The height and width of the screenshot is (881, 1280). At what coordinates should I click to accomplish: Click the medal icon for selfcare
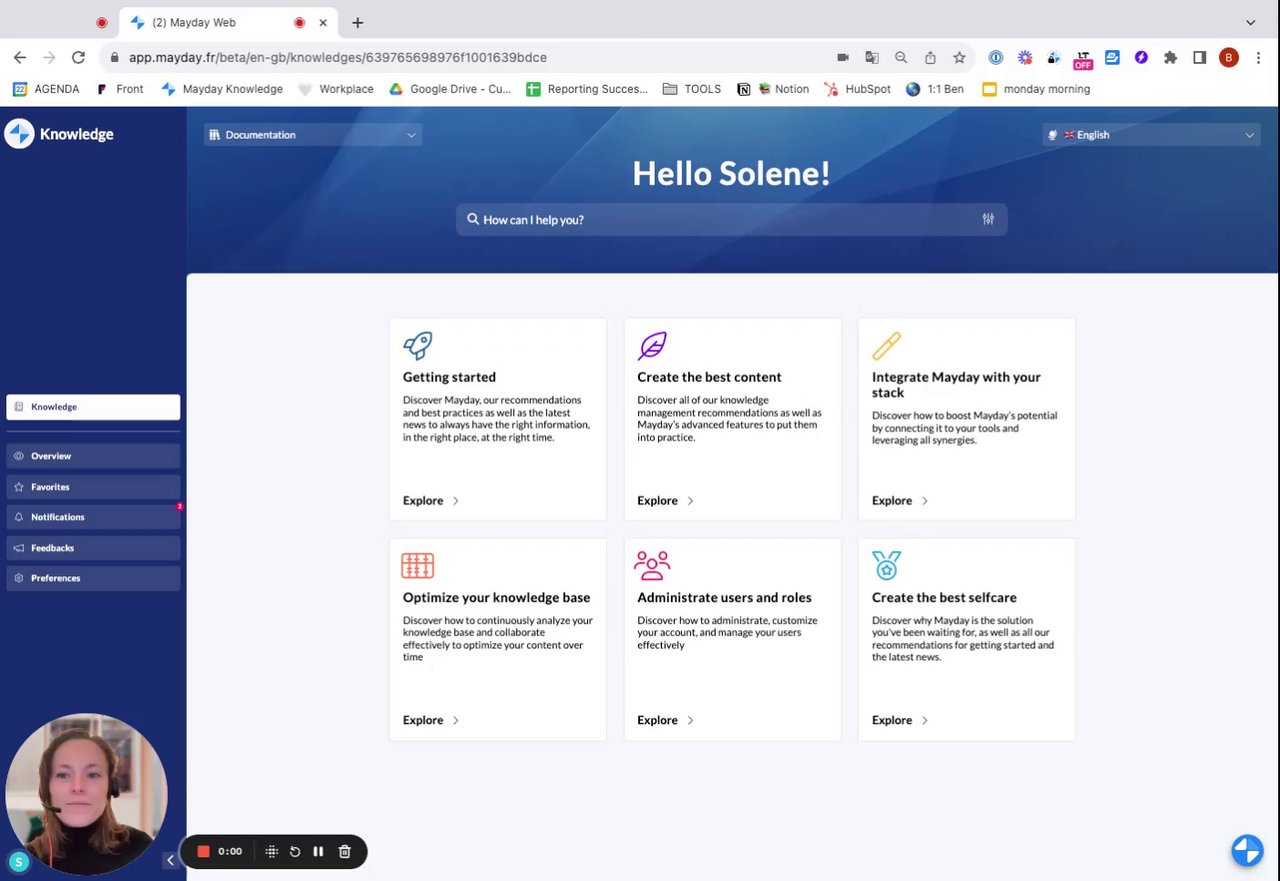(886, 566)
